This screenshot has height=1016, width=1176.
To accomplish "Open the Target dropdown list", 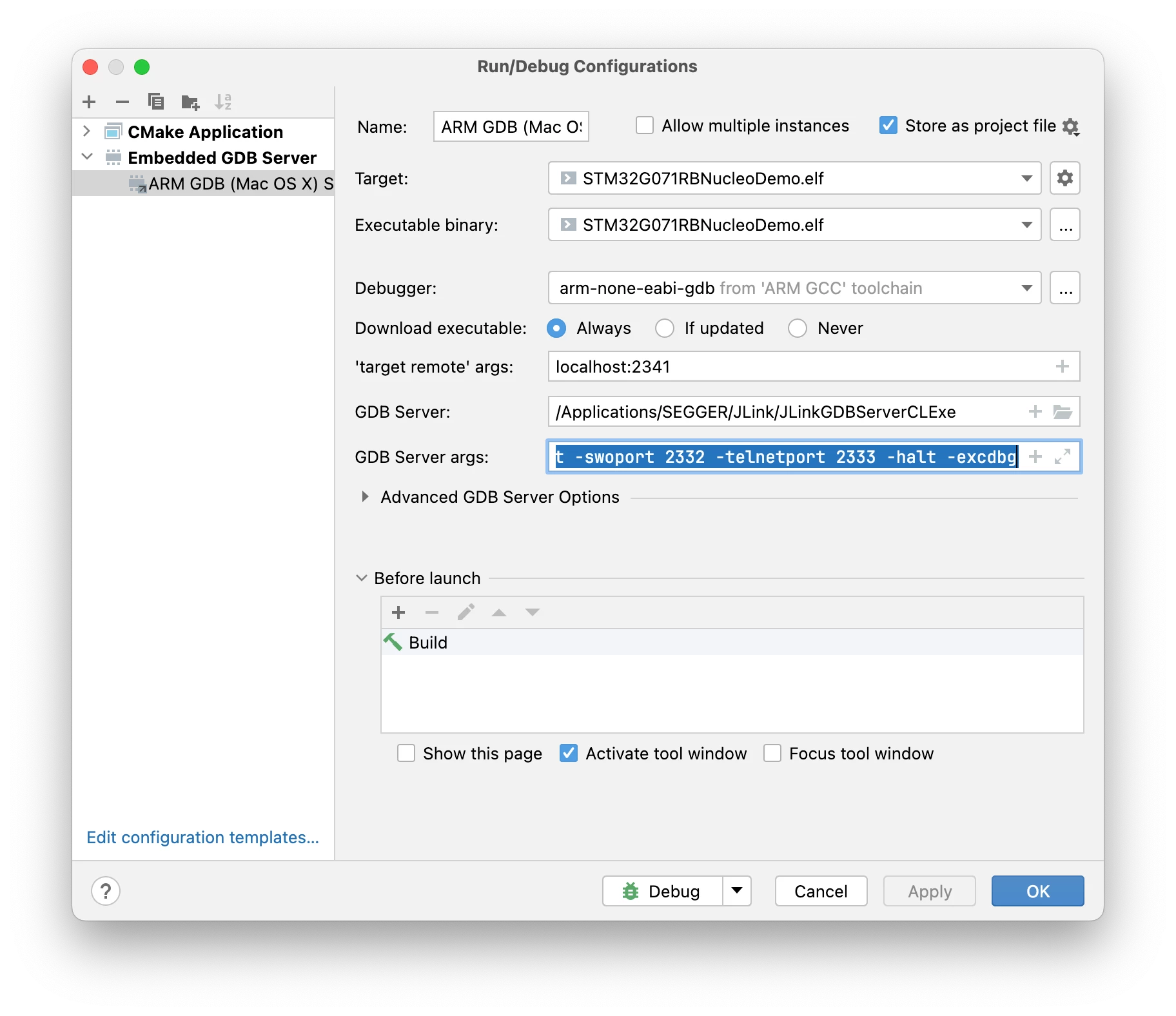I will tap(1026, 179).
